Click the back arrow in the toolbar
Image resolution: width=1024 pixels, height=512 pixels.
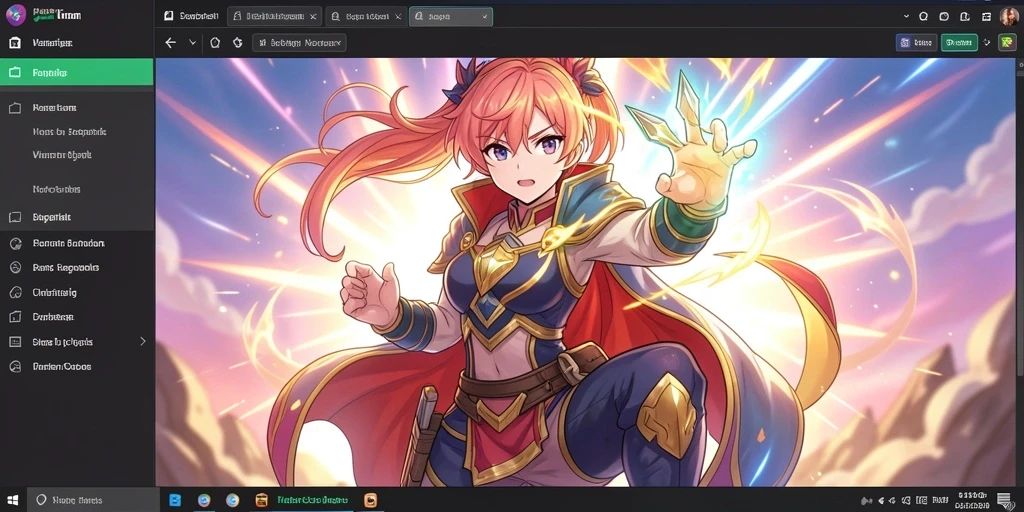point(170,42)
